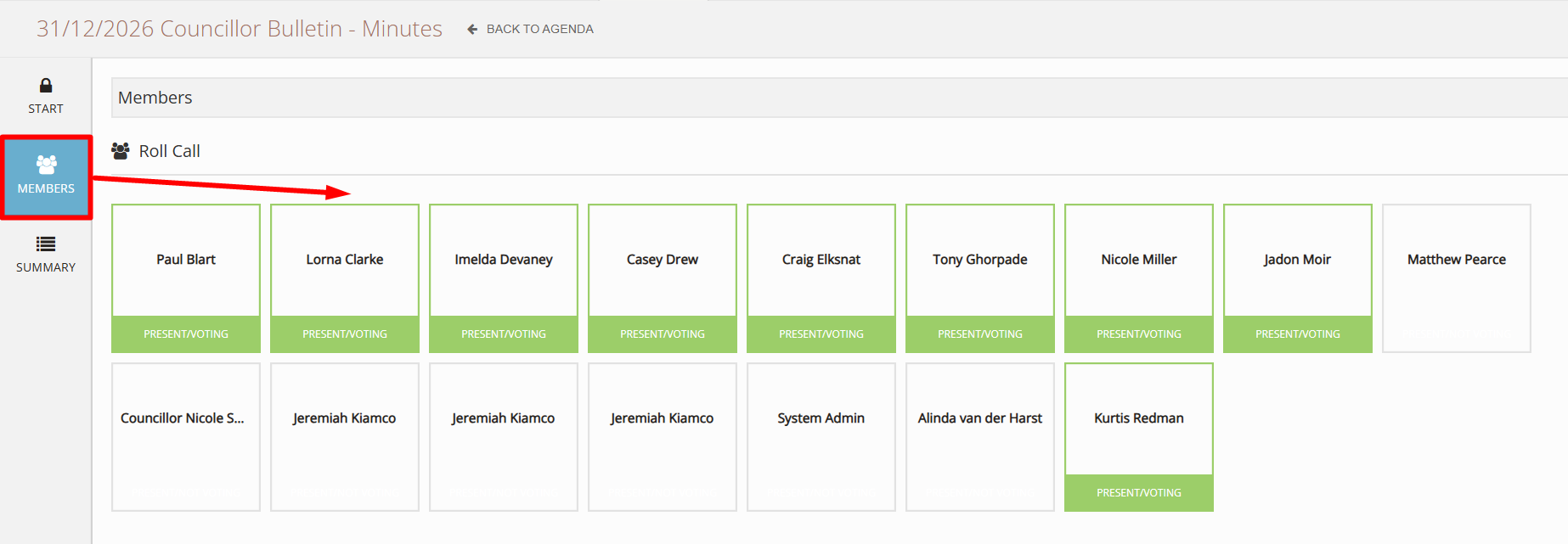The height and width of the screenshot is (544, 1568).
Task: Toggle Kurtis Redman attendance card
Action: [1139, 419]
